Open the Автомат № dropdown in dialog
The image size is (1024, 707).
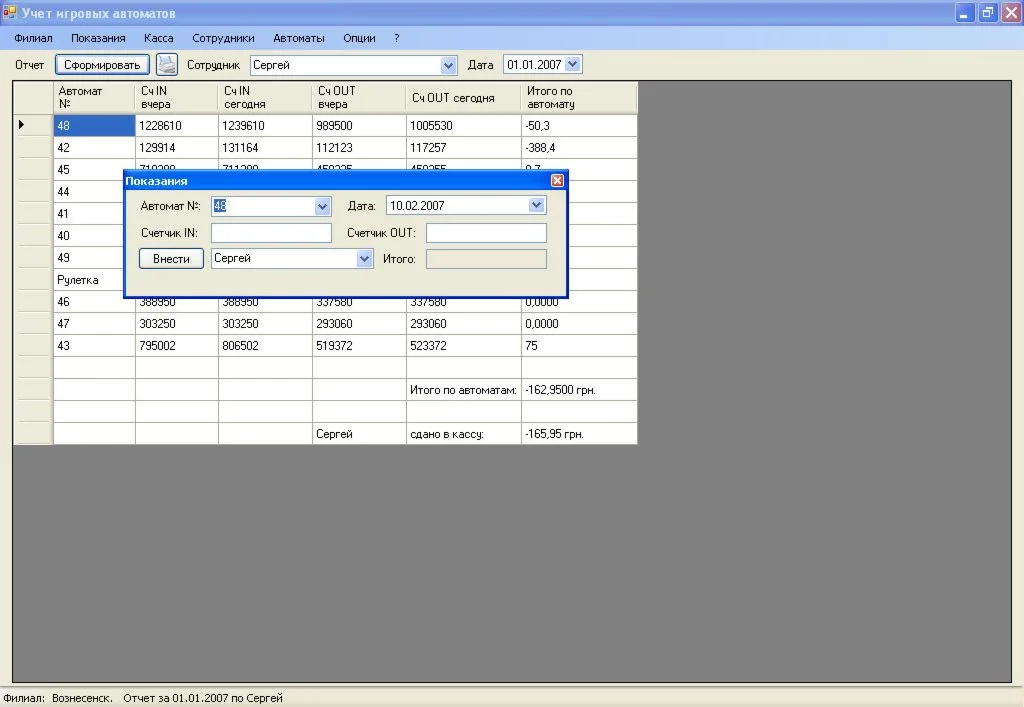click(x=322, y=206)
